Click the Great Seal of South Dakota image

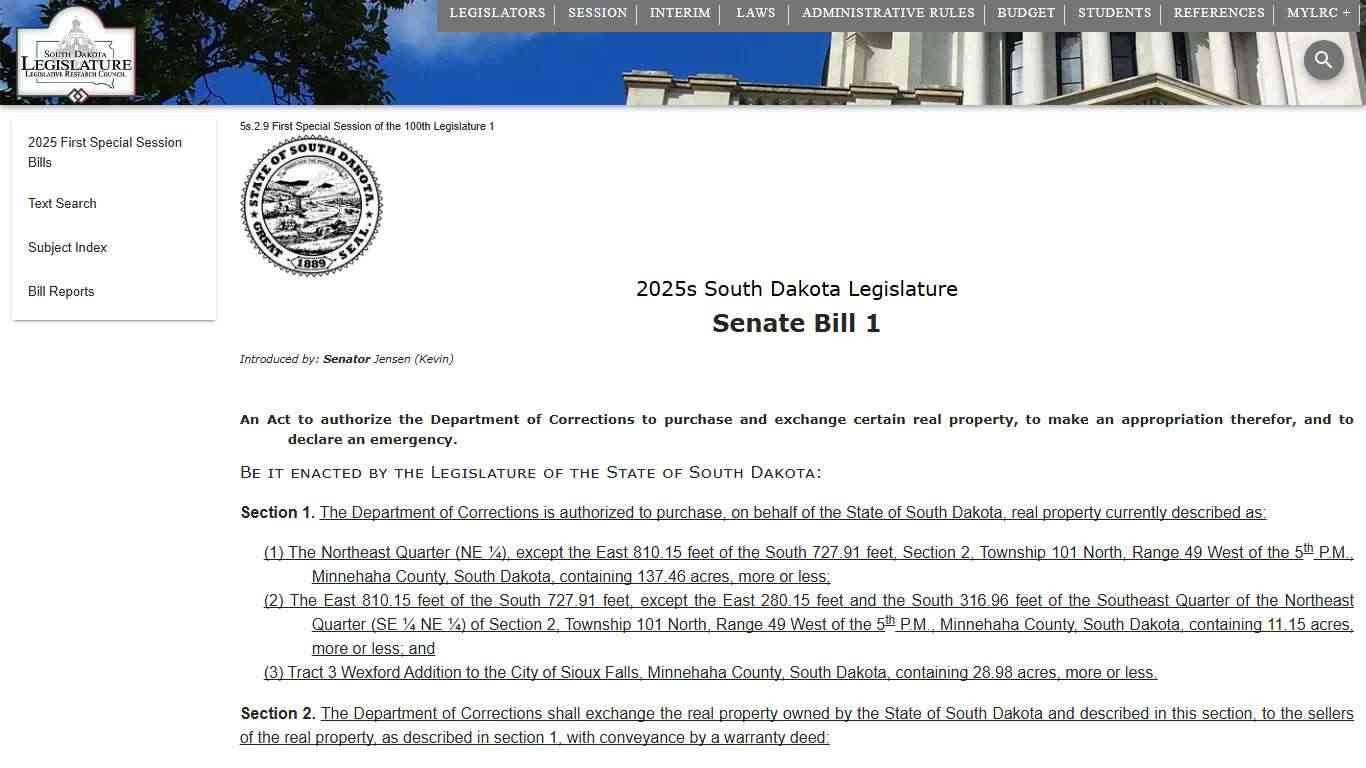pos(310,203)
